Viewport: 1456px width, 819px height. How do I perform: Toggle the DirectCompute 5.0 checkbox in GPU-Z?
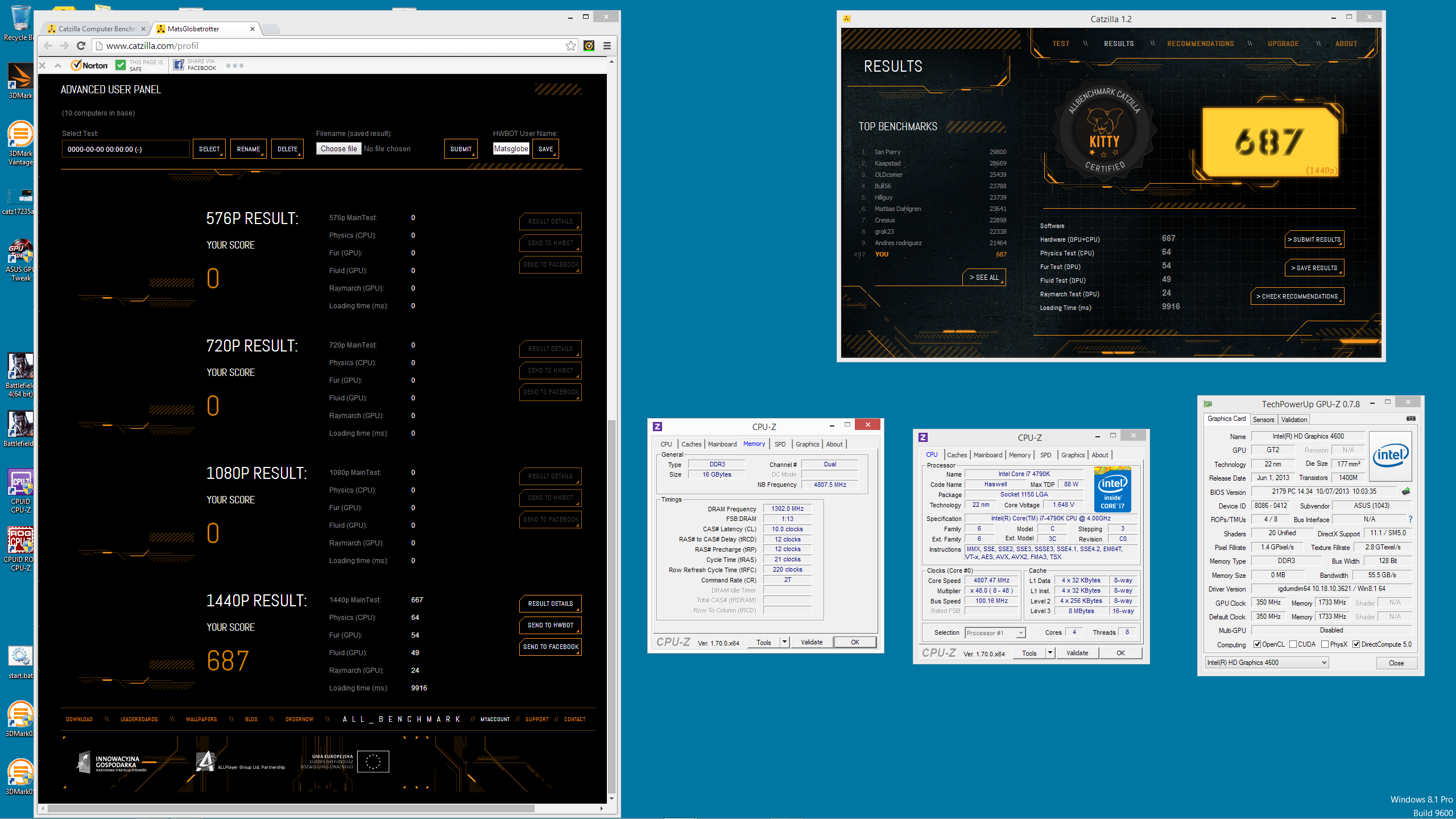click(x=1356, y=644)
